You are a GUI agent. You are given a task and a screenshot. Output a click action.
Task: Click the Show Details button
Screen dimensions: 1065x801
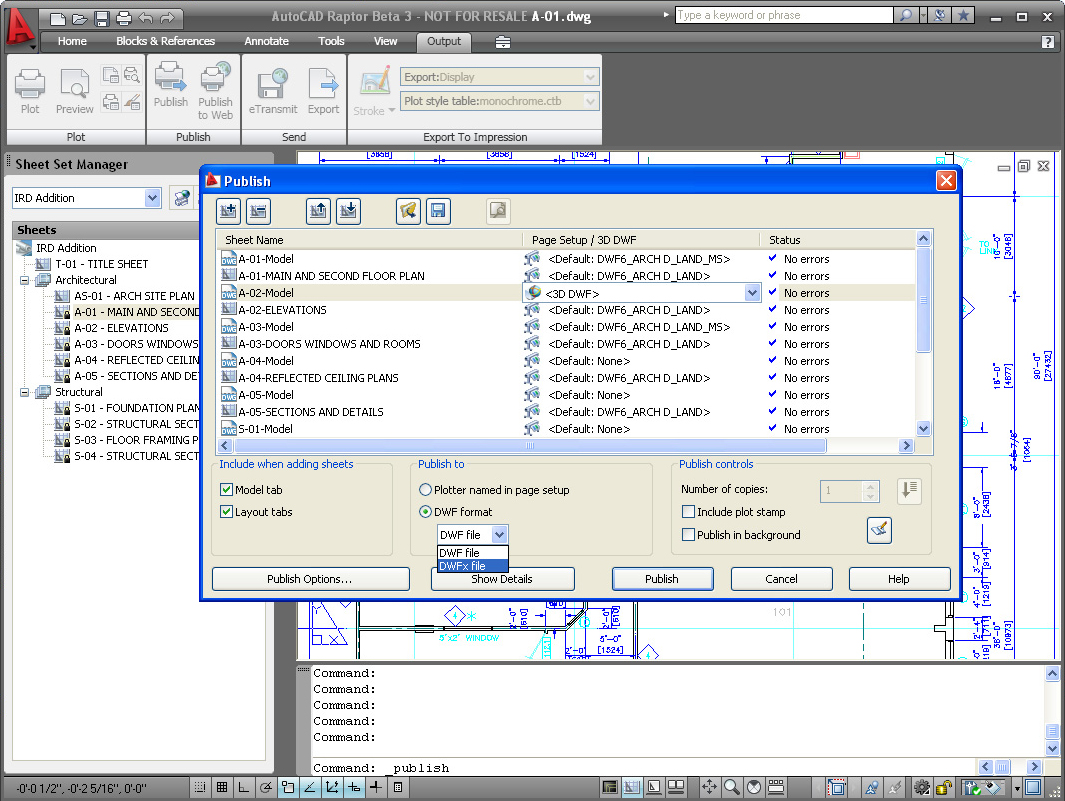tap(502, 579)
